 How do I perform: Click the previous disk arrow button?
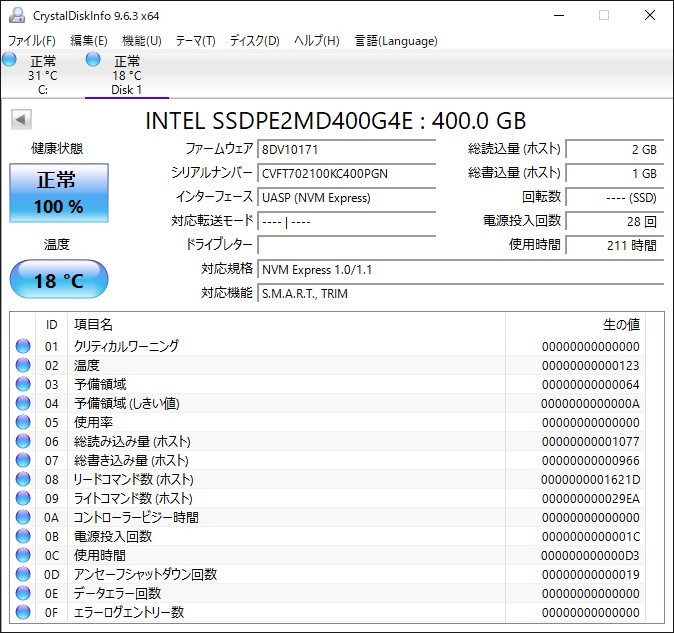[x=21, y=119]
